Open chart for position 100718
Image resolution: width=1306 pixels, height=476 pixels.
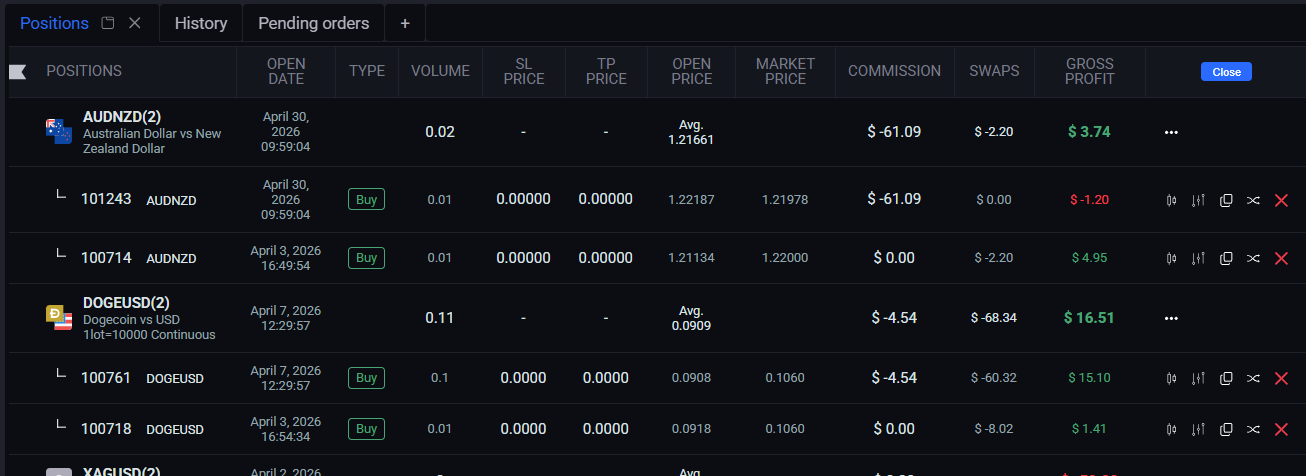click(1171, 429)
